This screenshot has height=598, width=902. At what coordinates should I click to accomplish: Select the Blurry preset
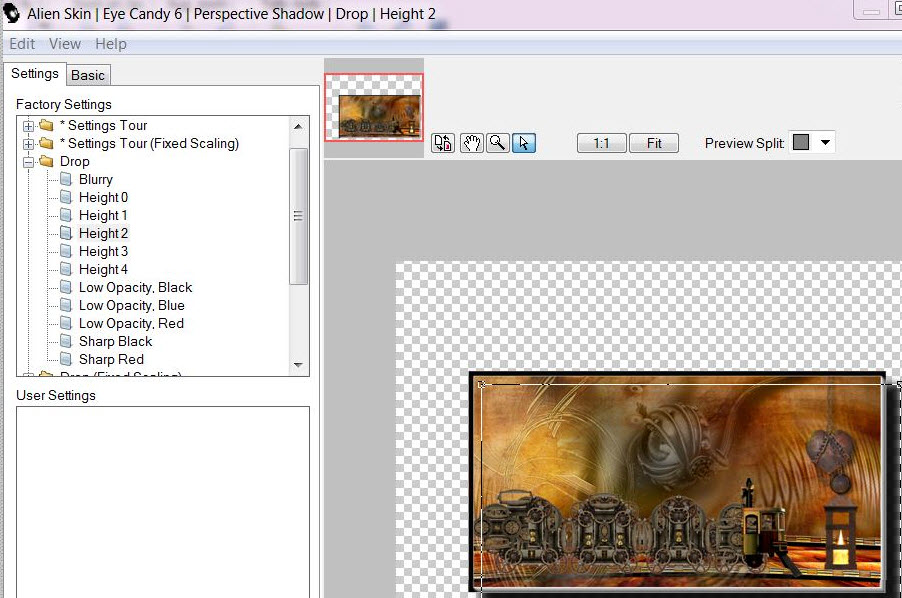click(95, 179)
